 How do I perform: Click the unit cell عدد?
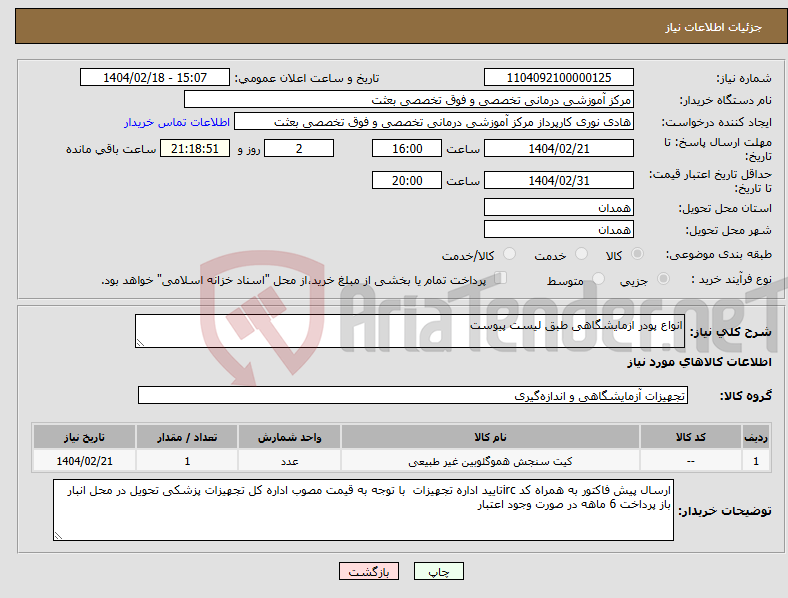pyautogui.click(x=289, y=461)
